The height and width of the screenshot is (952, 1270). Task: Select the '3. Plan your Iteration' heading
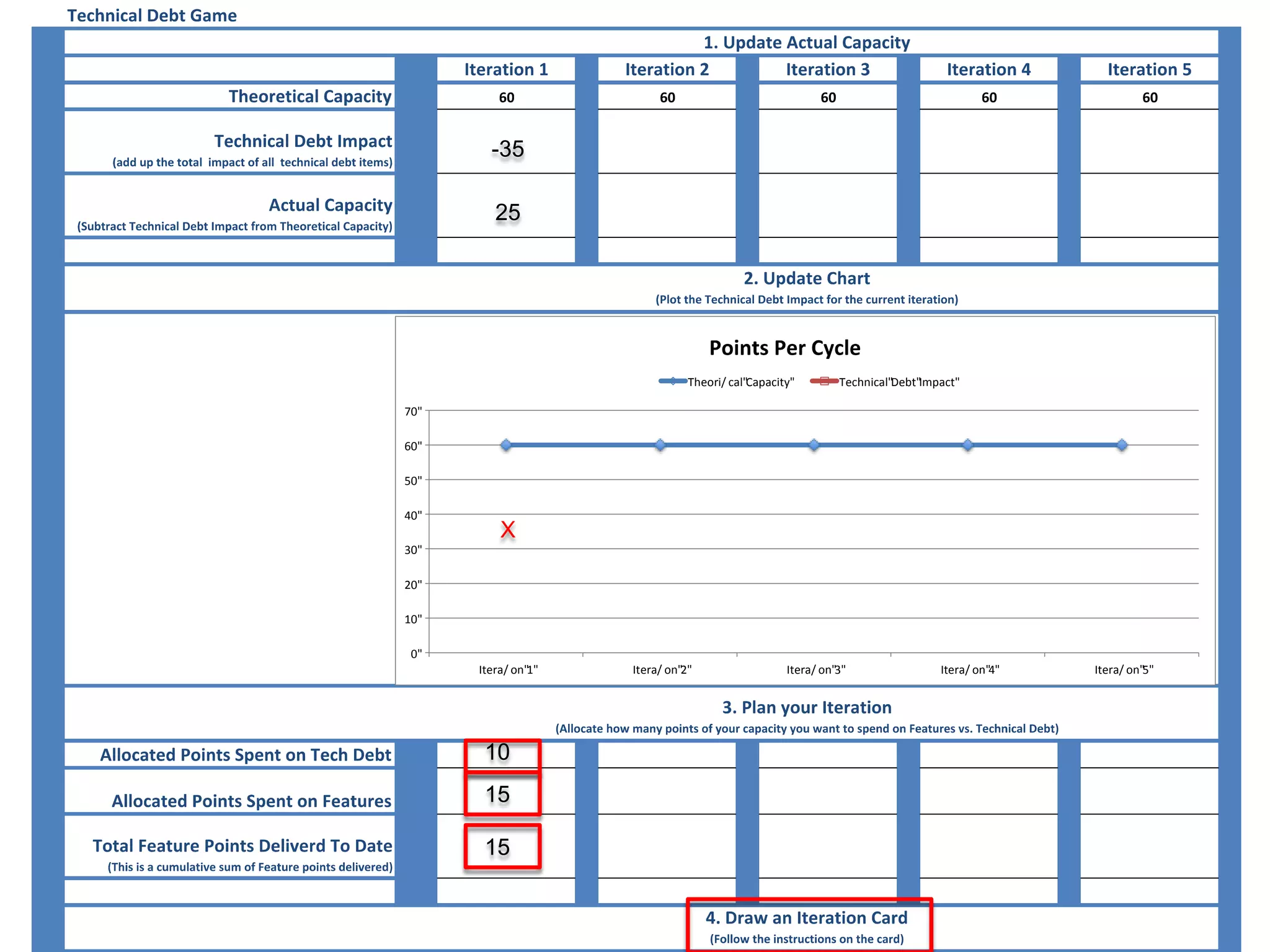coord(806,708)
